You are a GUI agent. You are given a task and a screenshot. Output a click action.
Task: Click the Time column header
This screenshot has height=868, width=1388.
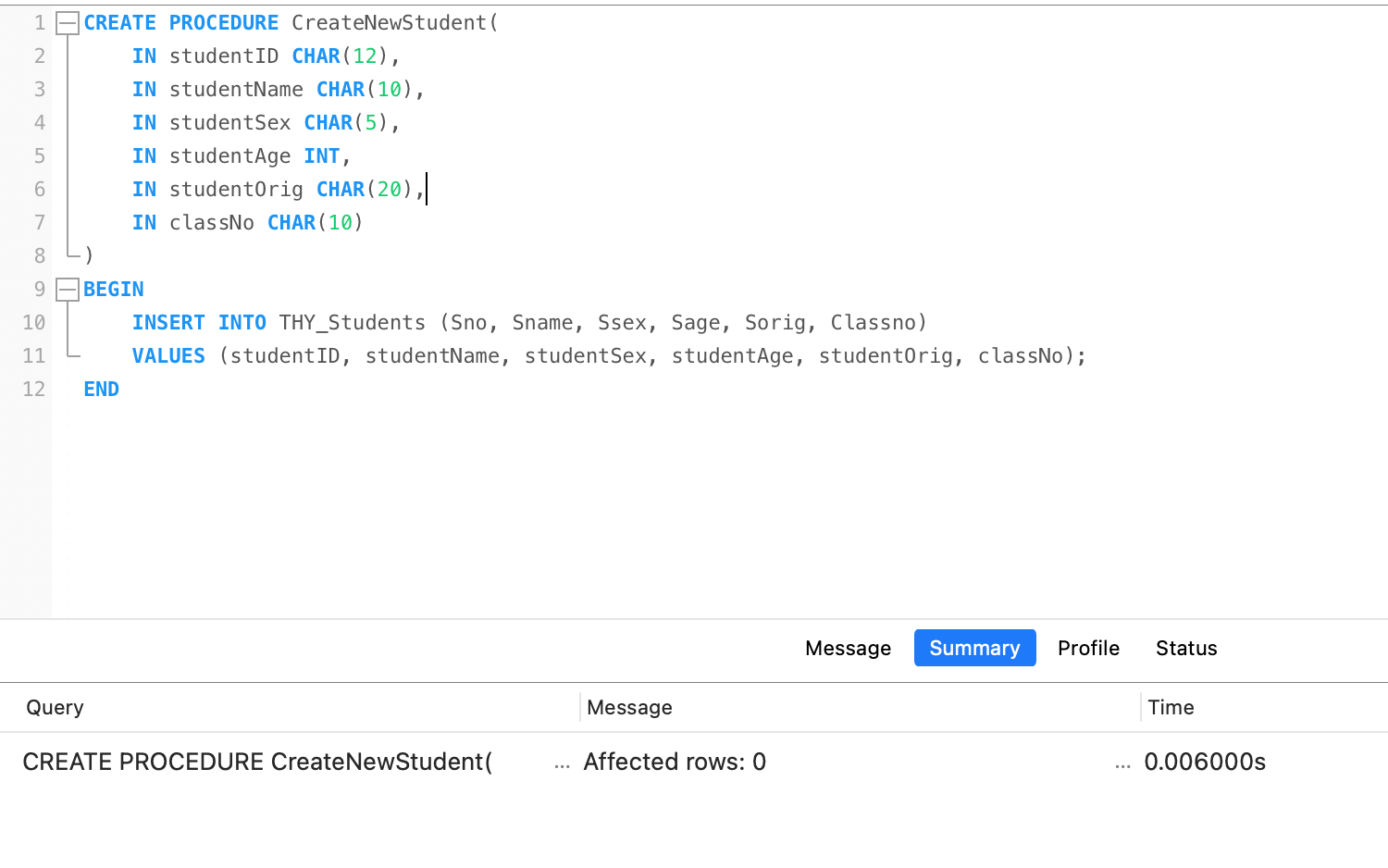click(x=1171, y=708)
